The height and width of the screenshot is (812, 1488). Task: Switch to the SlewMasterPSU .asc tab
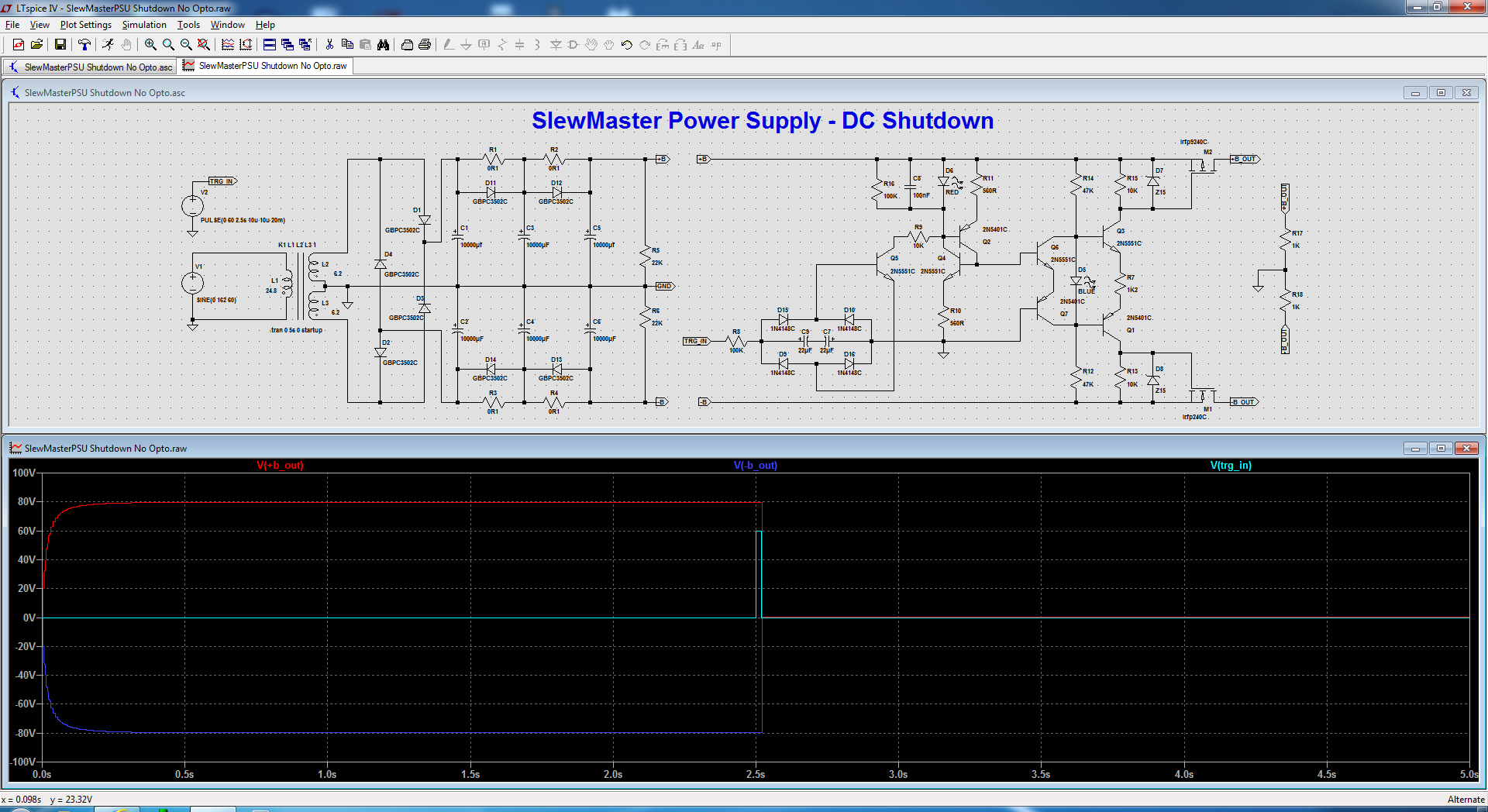click(x=91, y=67)
